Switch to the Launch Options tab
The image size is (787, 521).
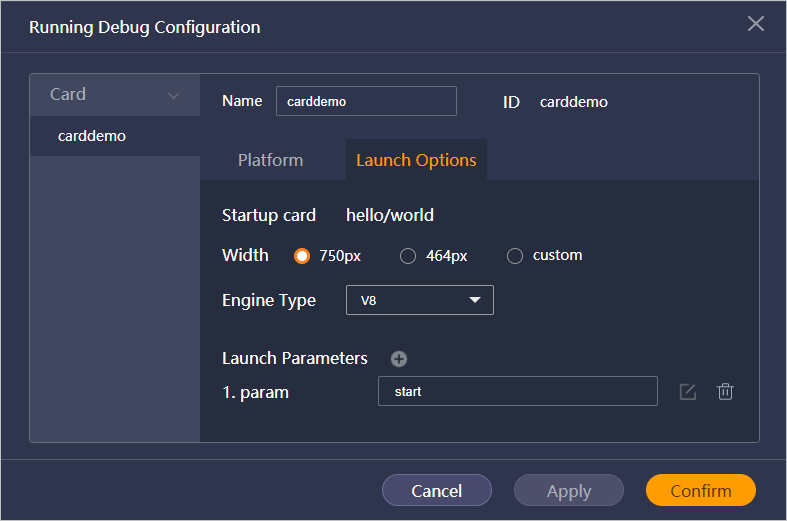(x=416, y=160)
